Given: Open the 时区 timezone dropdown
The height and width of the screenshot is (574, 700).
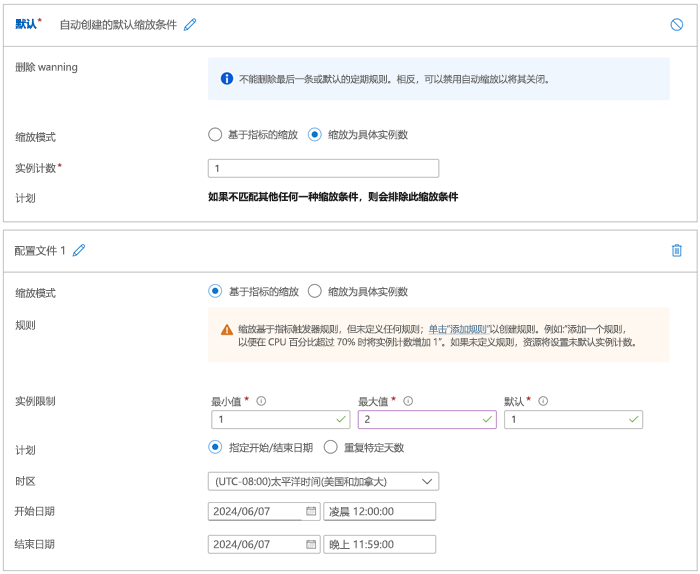Looking at the screenshot, I should click(323, 481).
